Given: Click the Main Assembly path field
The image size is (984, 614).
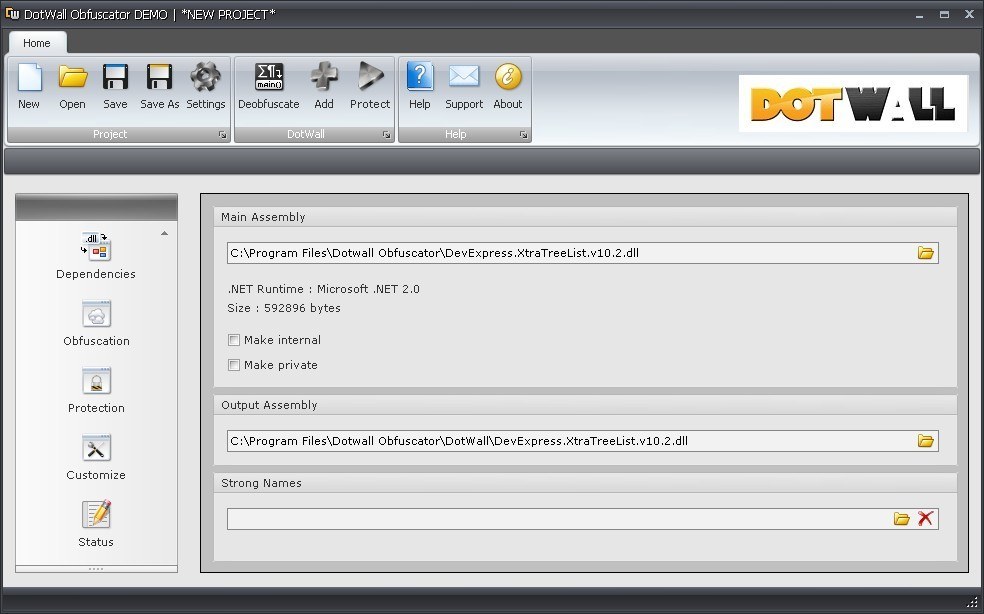Looking at the screenshot, I should point(582,253).
